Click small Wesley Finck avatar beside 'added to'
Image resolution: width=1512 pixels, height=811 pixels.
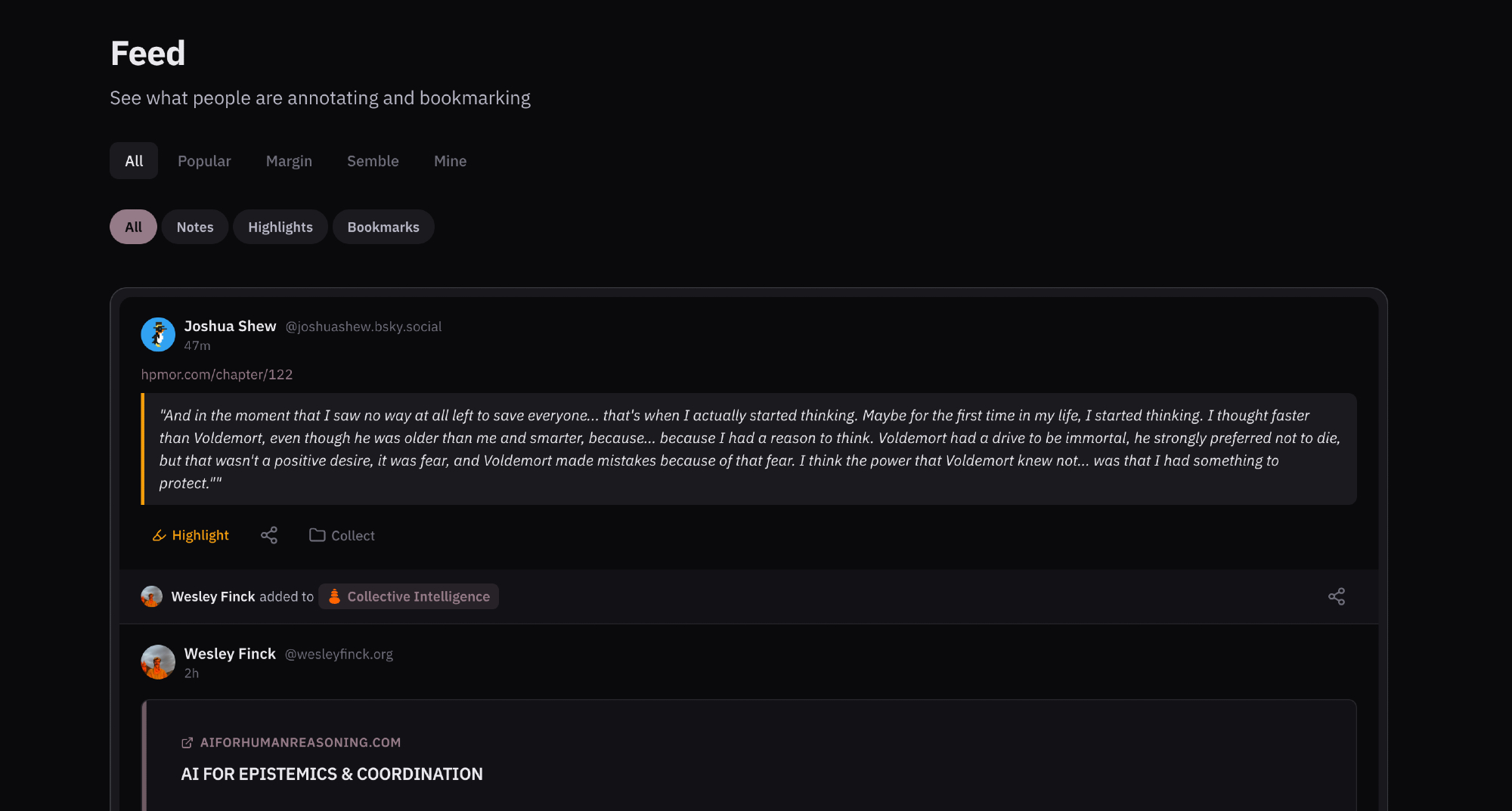pyautogui.click(x=151, y=596)
